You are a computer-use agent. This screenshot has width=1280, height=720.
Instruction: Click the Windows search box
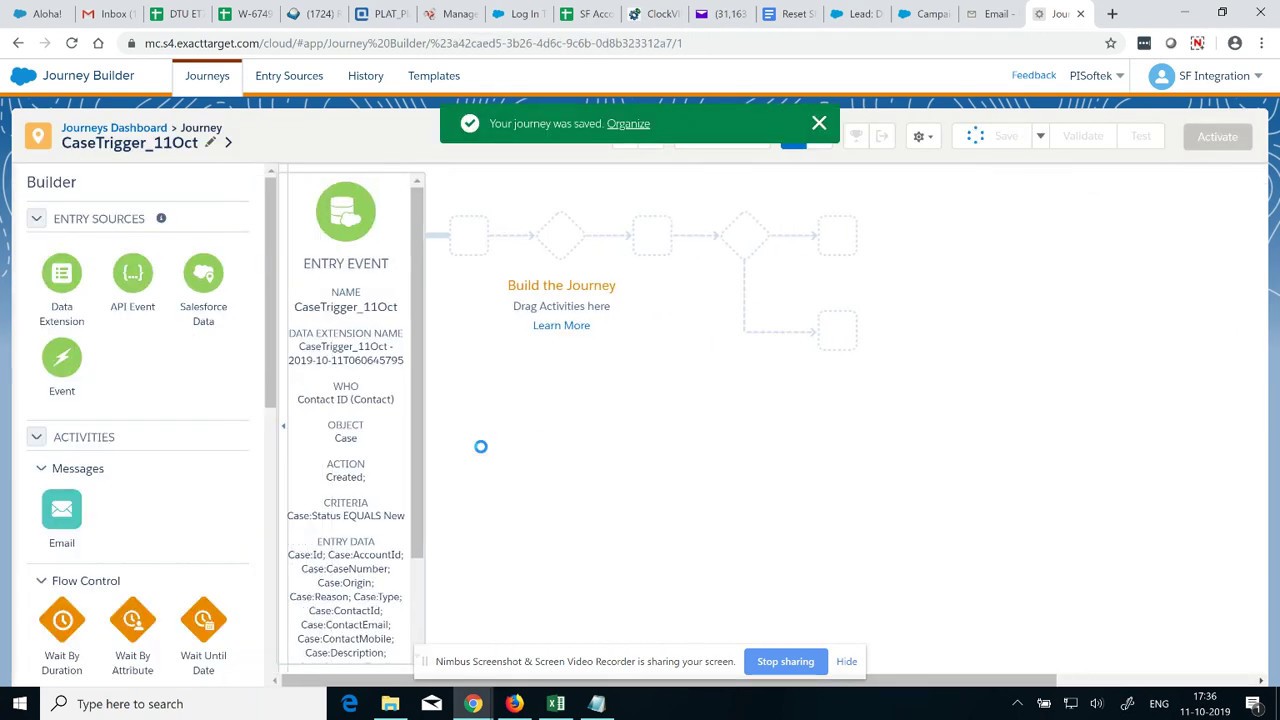click(x=183, y=704)
